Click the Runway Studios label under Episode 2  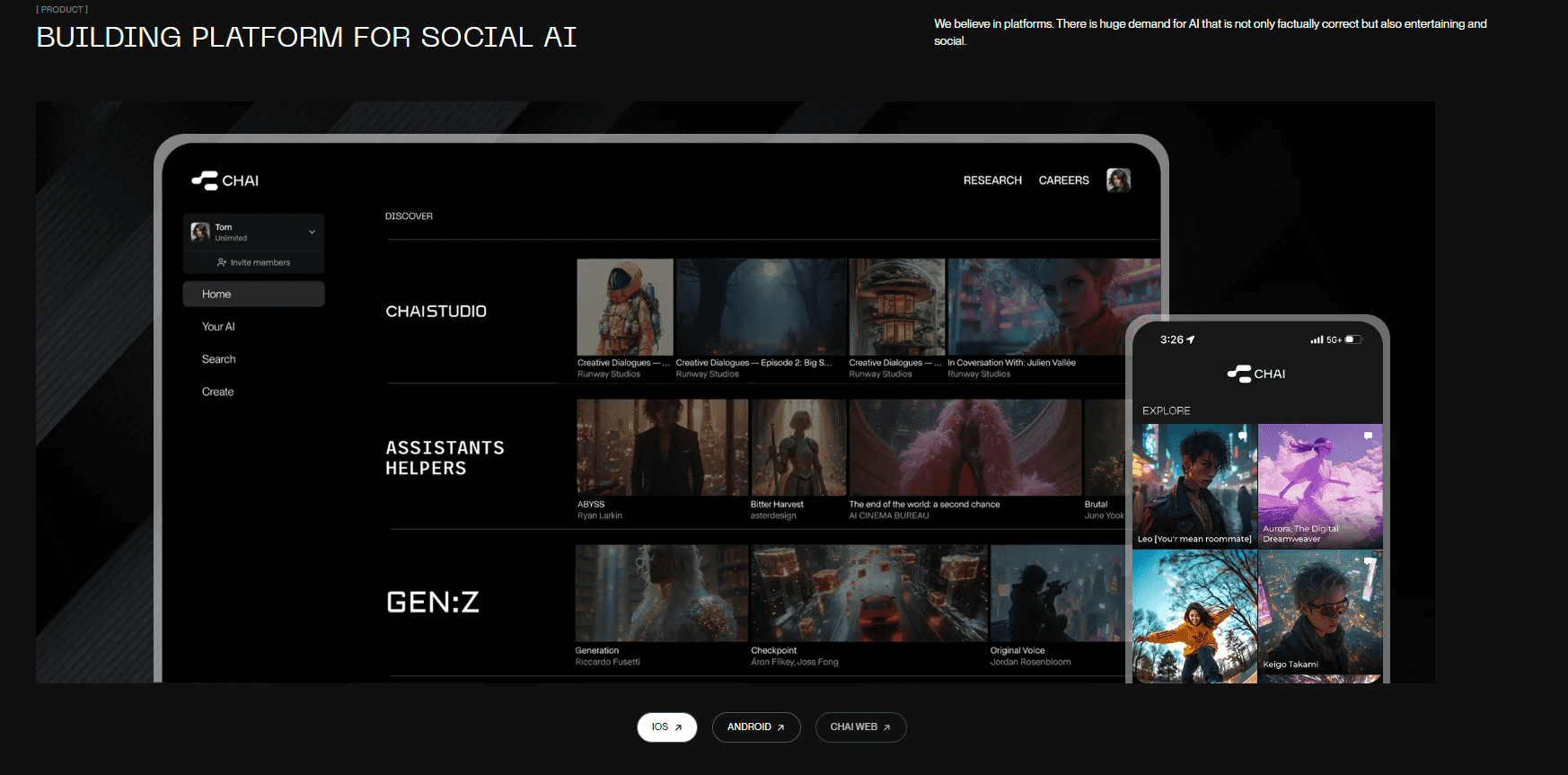coord(708,374)
